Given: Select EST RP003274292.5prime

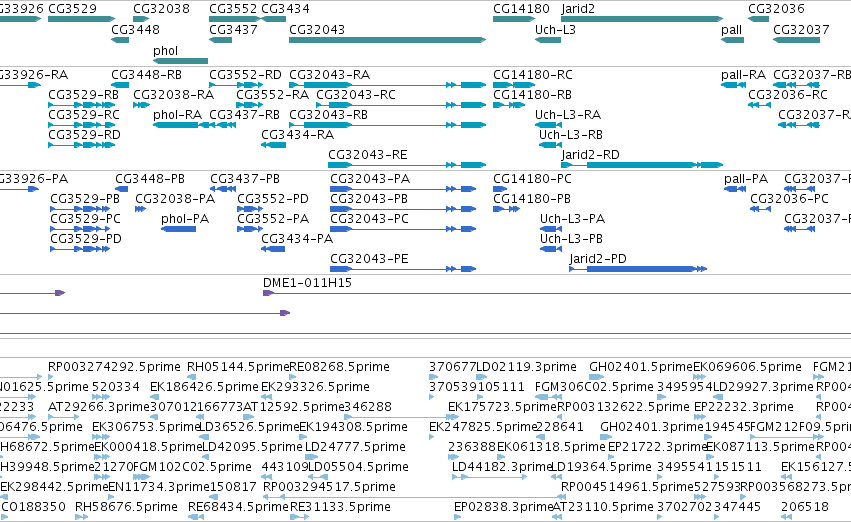Looking at the screenshot, I should [114, 367].
